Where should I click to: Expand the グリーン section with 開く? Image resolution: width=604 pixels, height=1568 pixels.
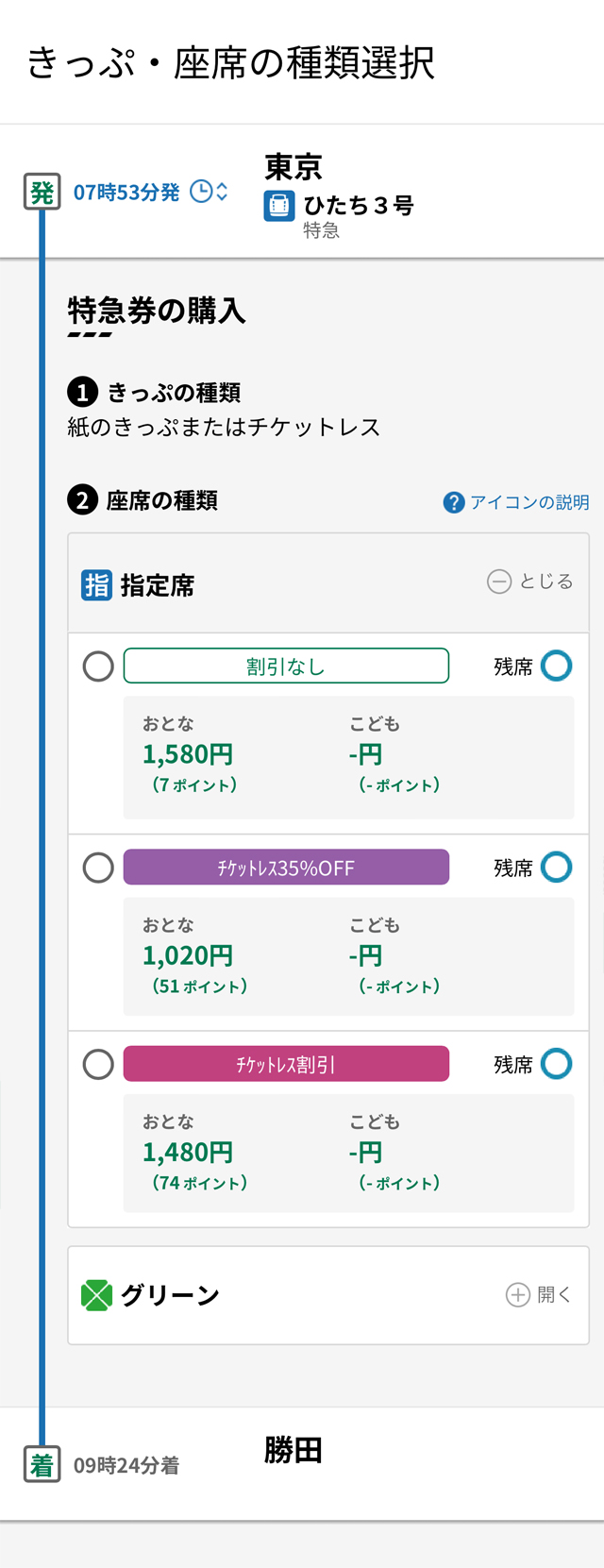[x=539, y=1294]
